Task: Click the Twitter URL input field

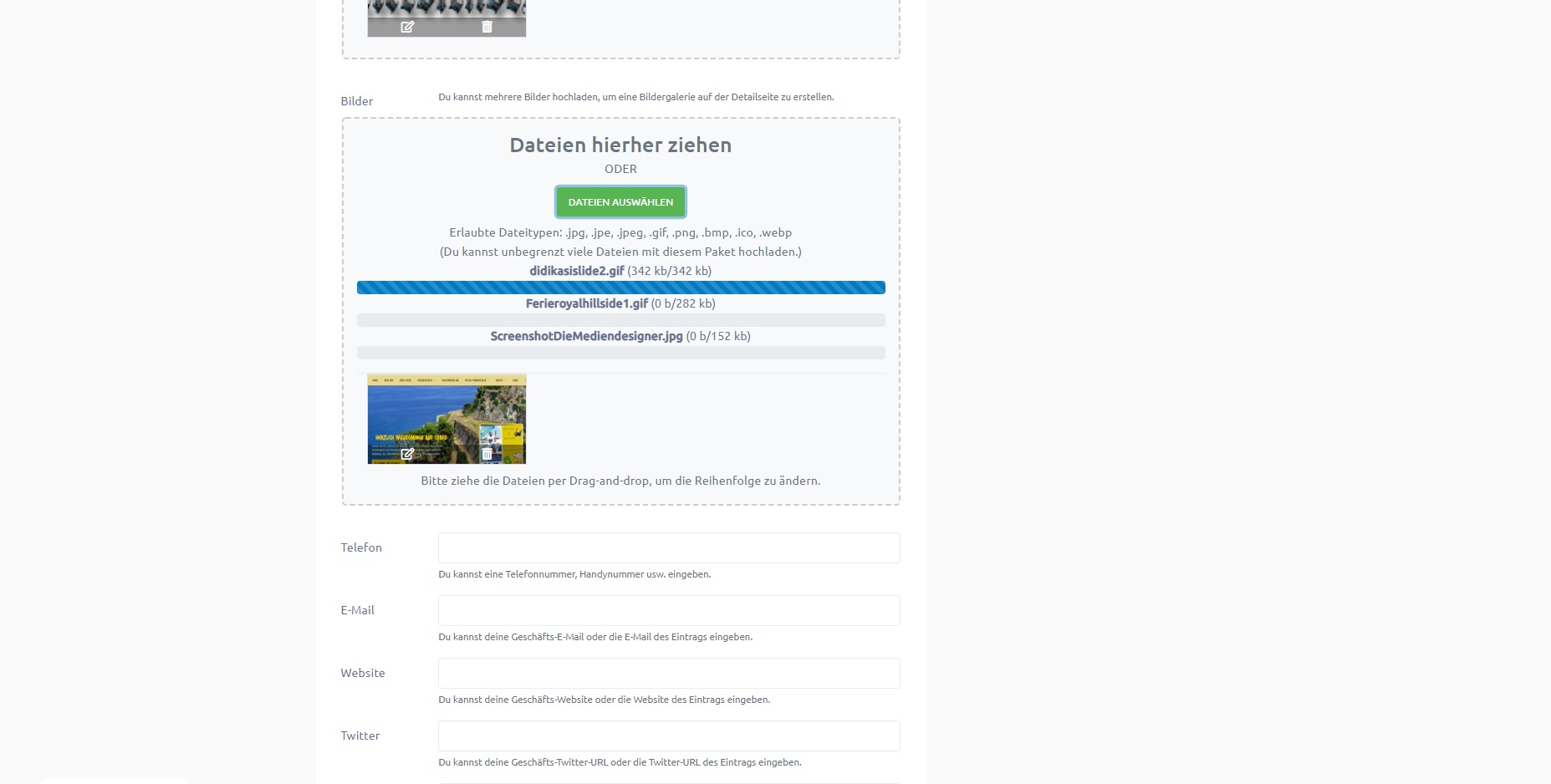Action: tap(668, 736)
